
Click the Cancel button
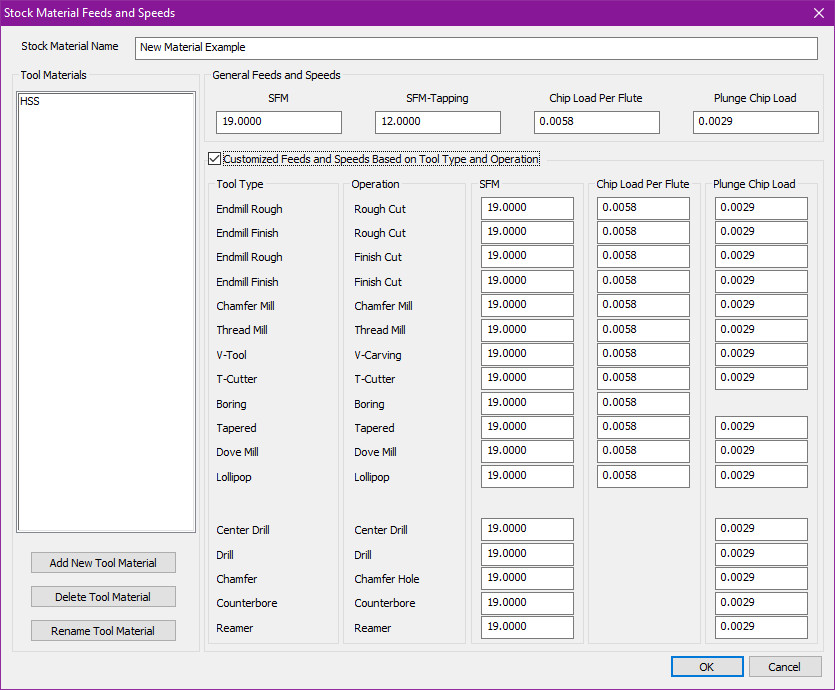click(785, 666)
